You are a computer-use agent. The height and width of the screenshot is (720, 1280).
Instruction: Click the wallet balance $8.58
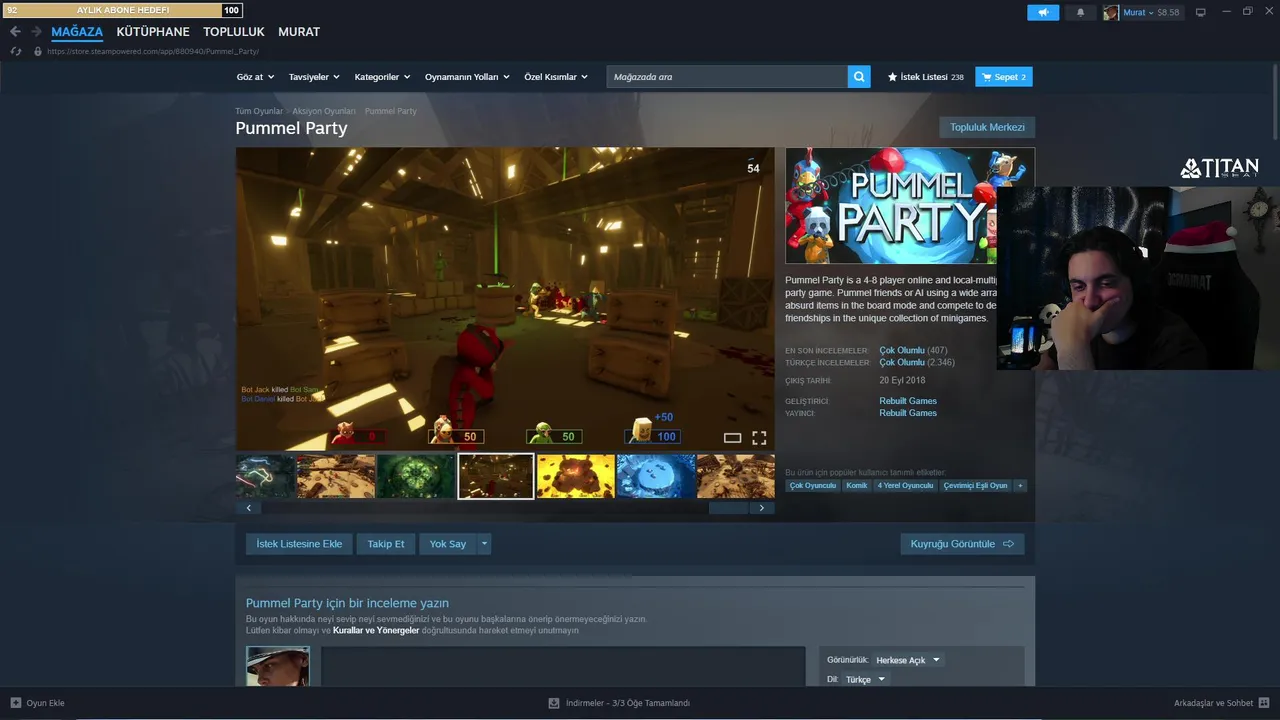[x=1168, y=12]
